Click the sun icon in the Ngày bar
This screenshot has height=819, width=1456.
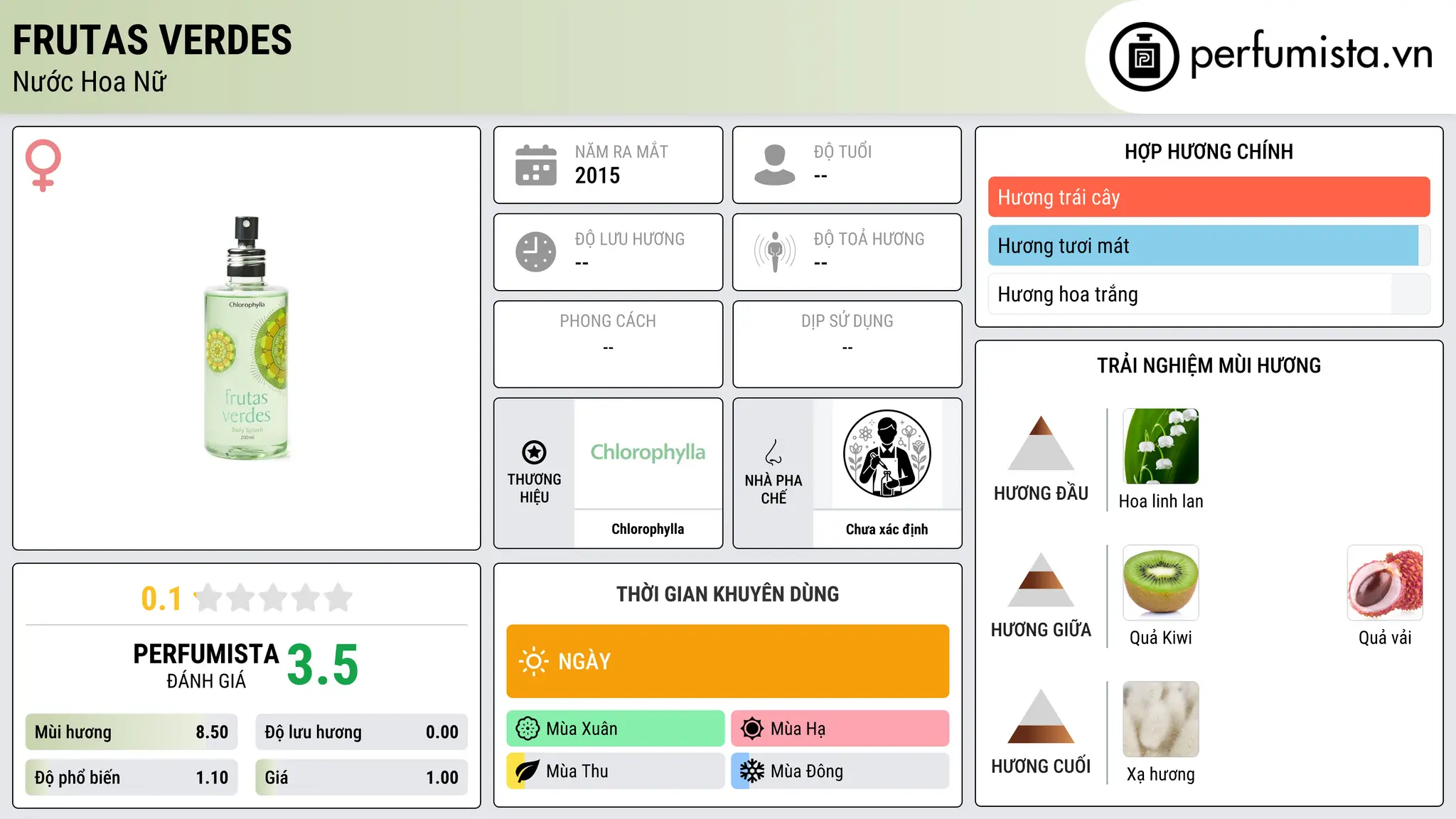pos(533,661)
